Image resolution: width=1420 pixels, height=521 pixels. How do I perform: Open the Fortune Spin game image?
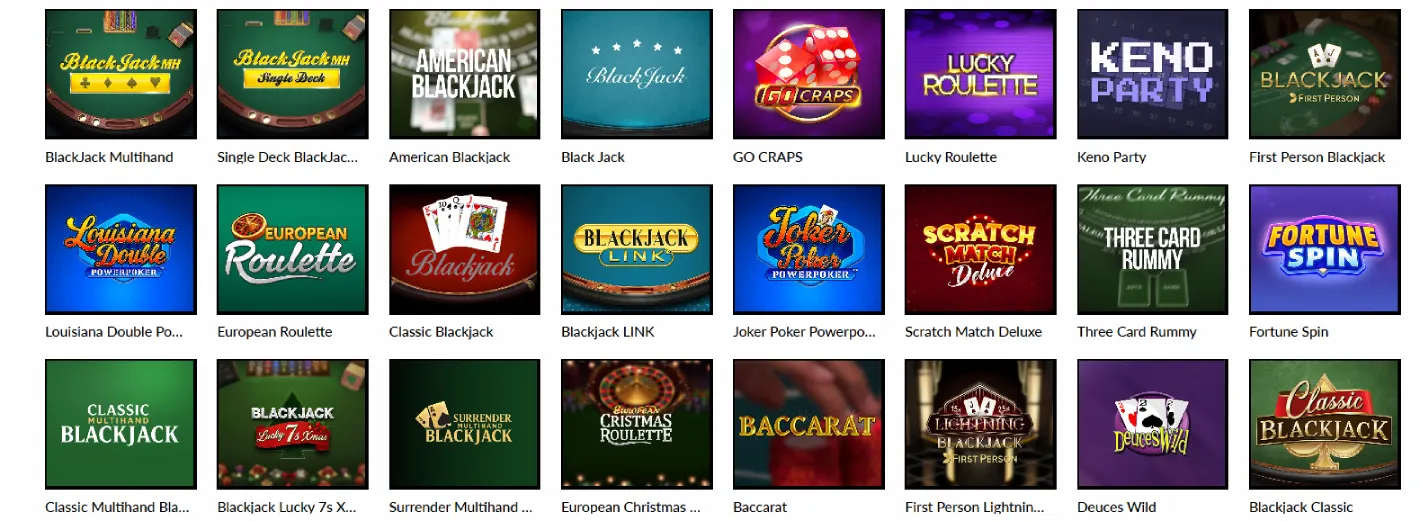(1325, 249)
